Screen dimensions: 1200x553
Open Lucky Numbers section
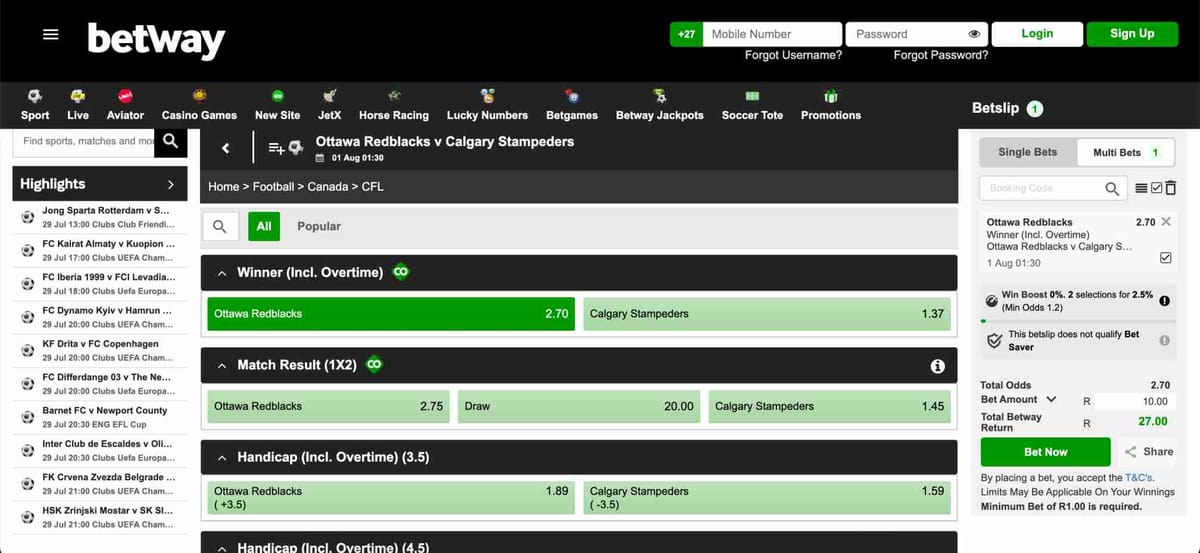click(487, 105)
